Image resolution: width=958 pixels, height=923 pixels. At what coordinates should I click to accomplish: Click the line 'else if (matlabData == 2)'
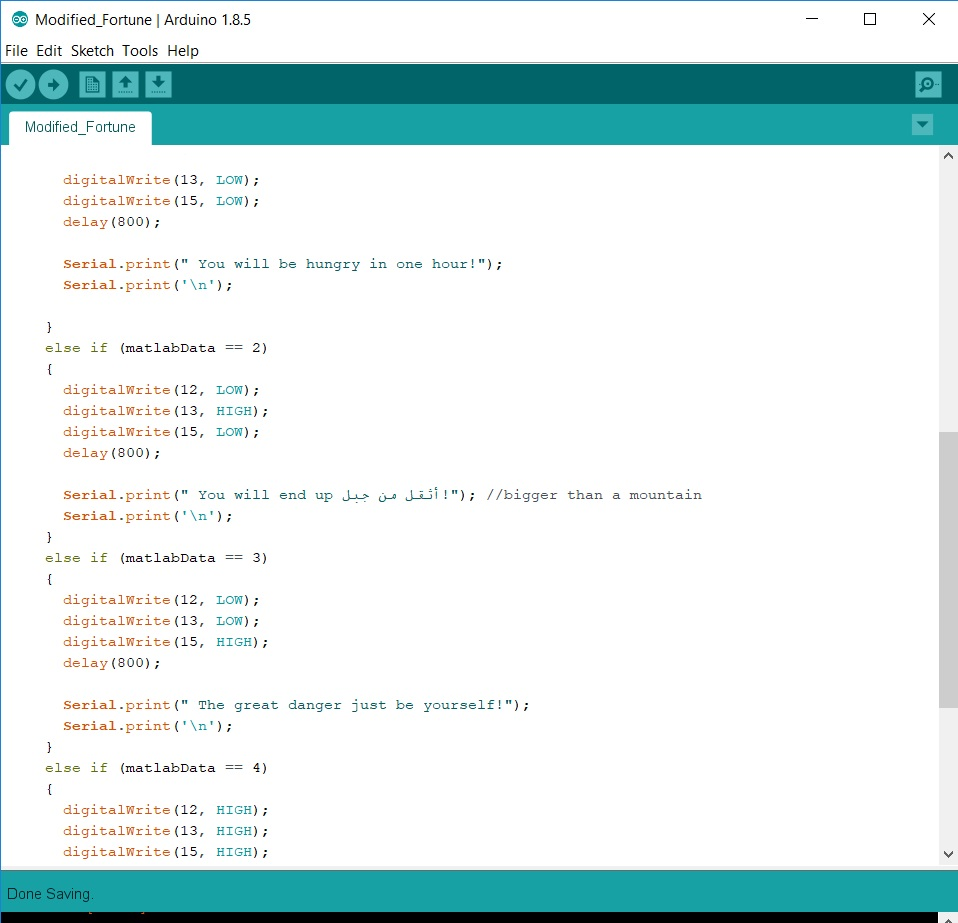pyautogui.click(x=156, y=348)
